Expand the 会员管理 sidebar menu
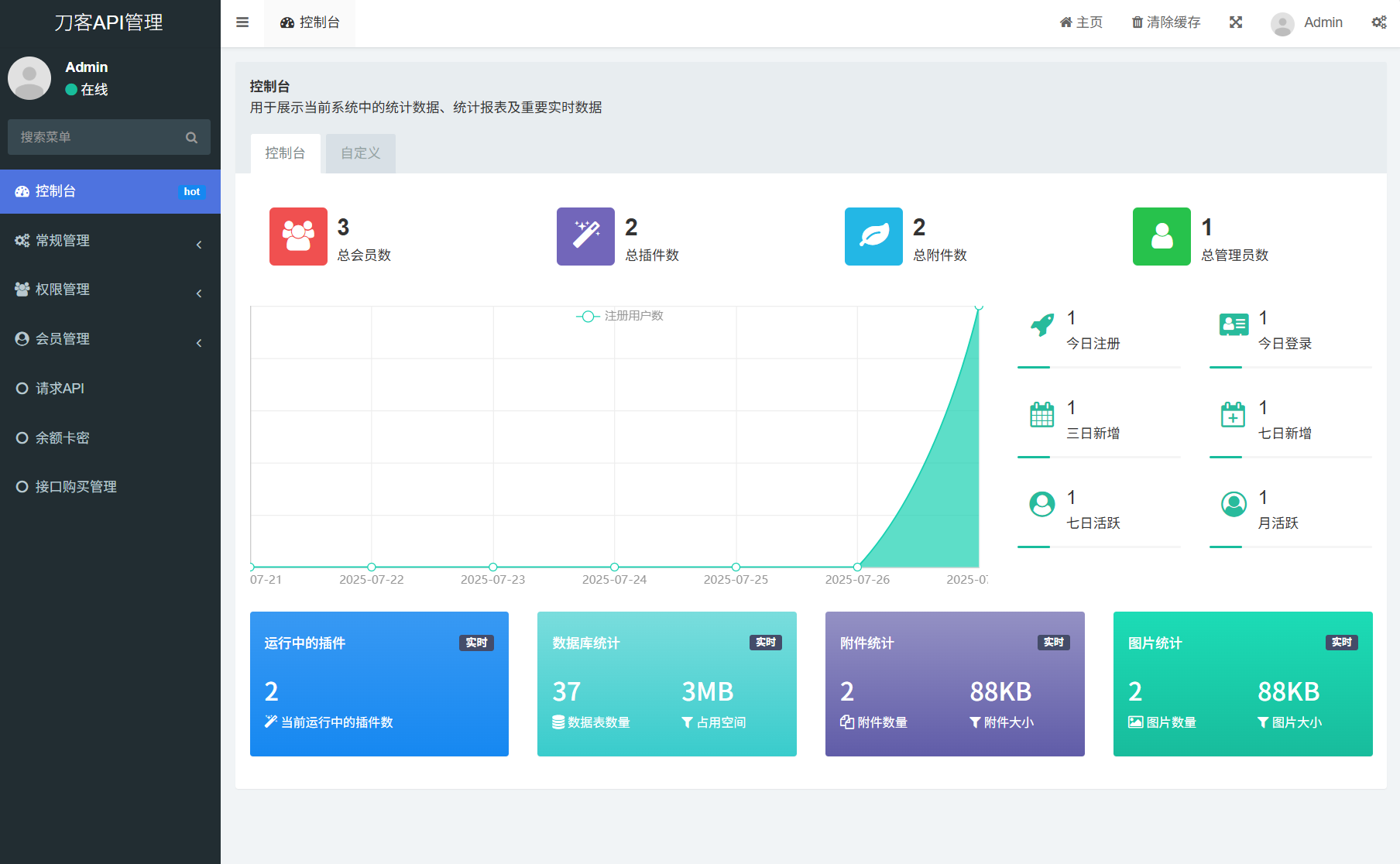Screen dimensions: 1400x864 pyautogui.click(x=108, y=338)
